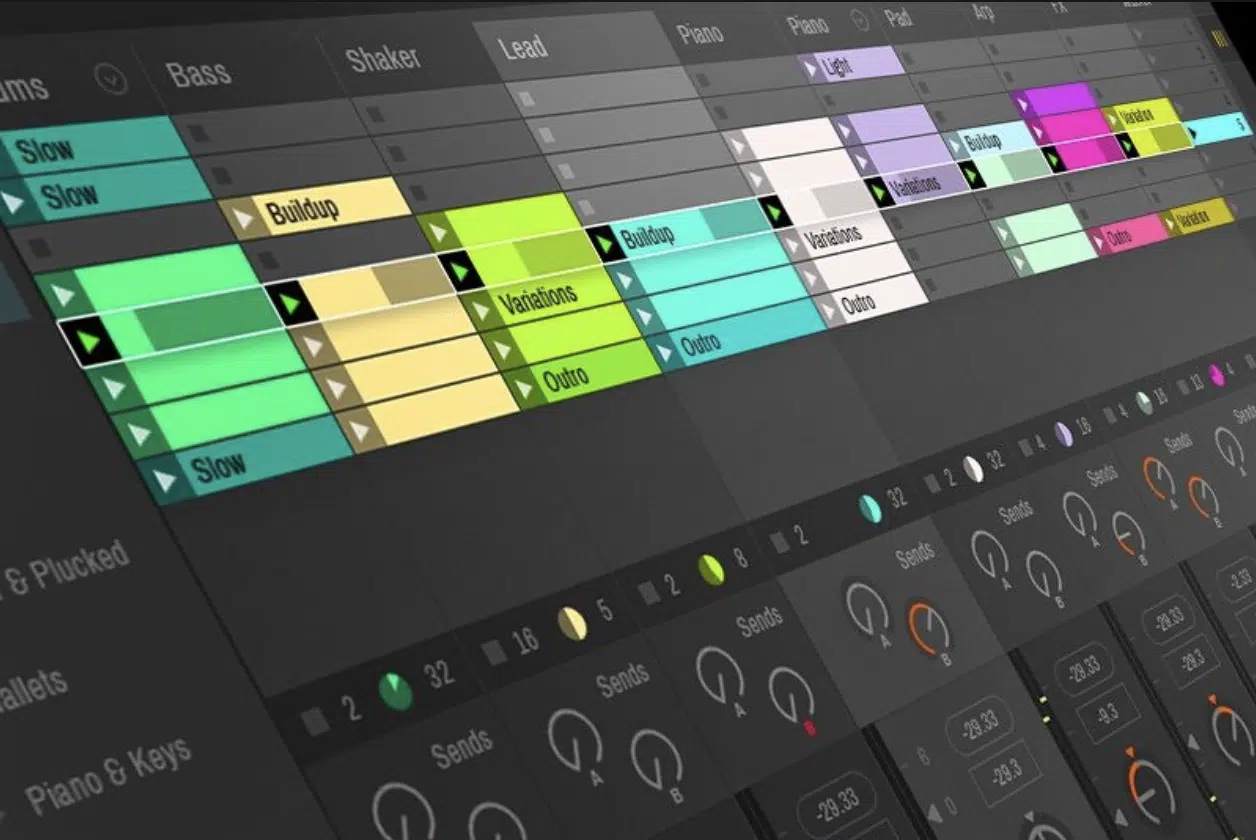Viewport: 1256px width, 840px height.
Task: Click the Lead track stop button beside 2
Action: pyautogui.click(x=779, y=543)
